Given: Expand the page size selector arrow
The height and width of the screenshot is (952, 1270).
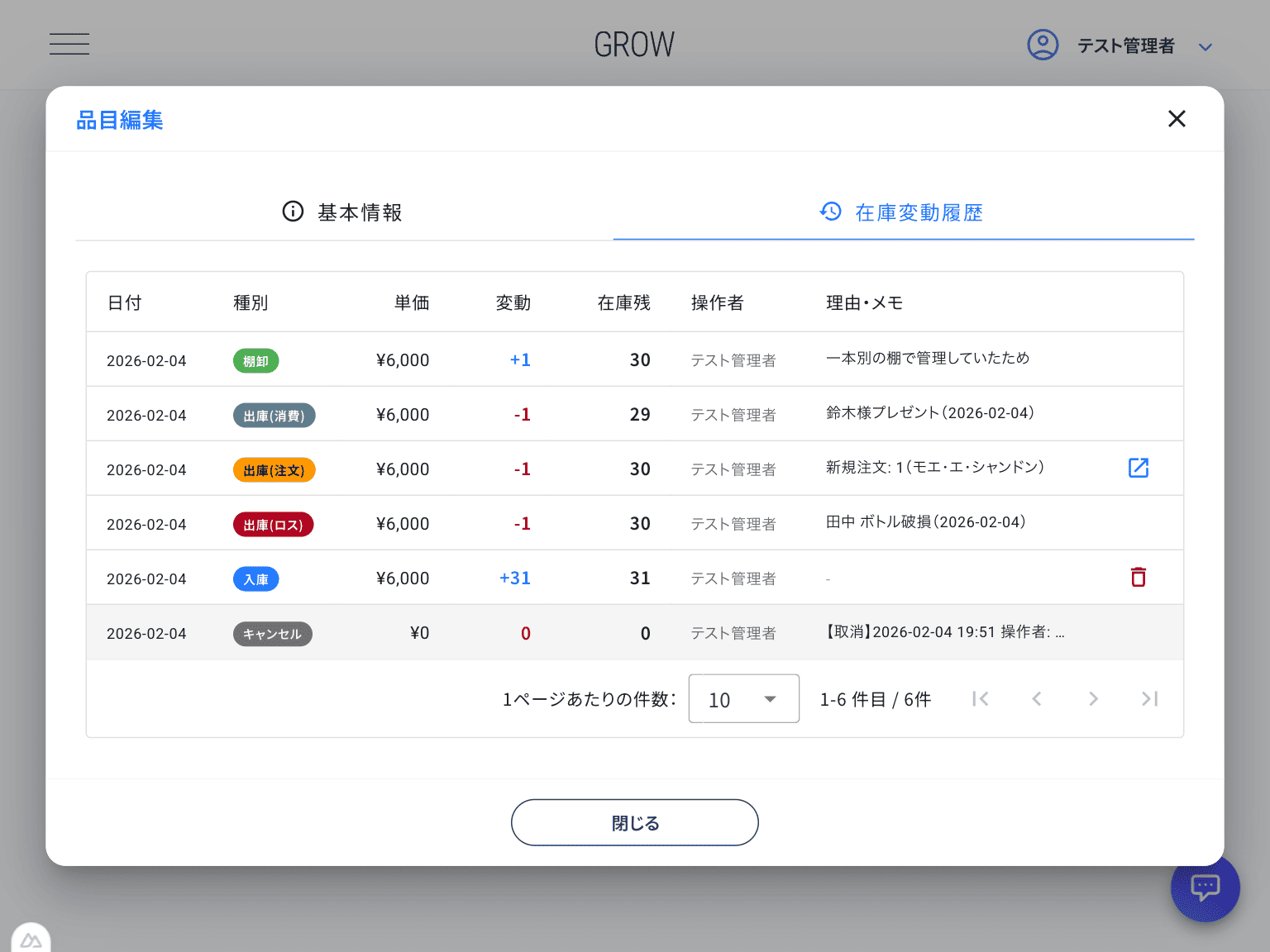Looking at the screenshot, I should pos(770,698).
